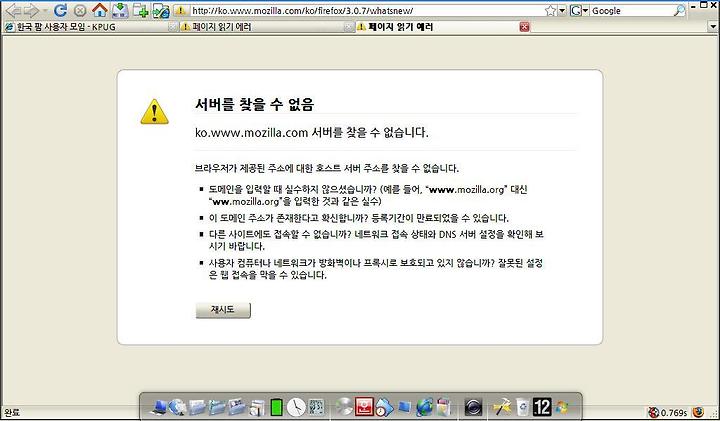The height and width of the screenshot is (421, 720).
Task: Open the Windows logo dock icon
Action: [562, 407]
